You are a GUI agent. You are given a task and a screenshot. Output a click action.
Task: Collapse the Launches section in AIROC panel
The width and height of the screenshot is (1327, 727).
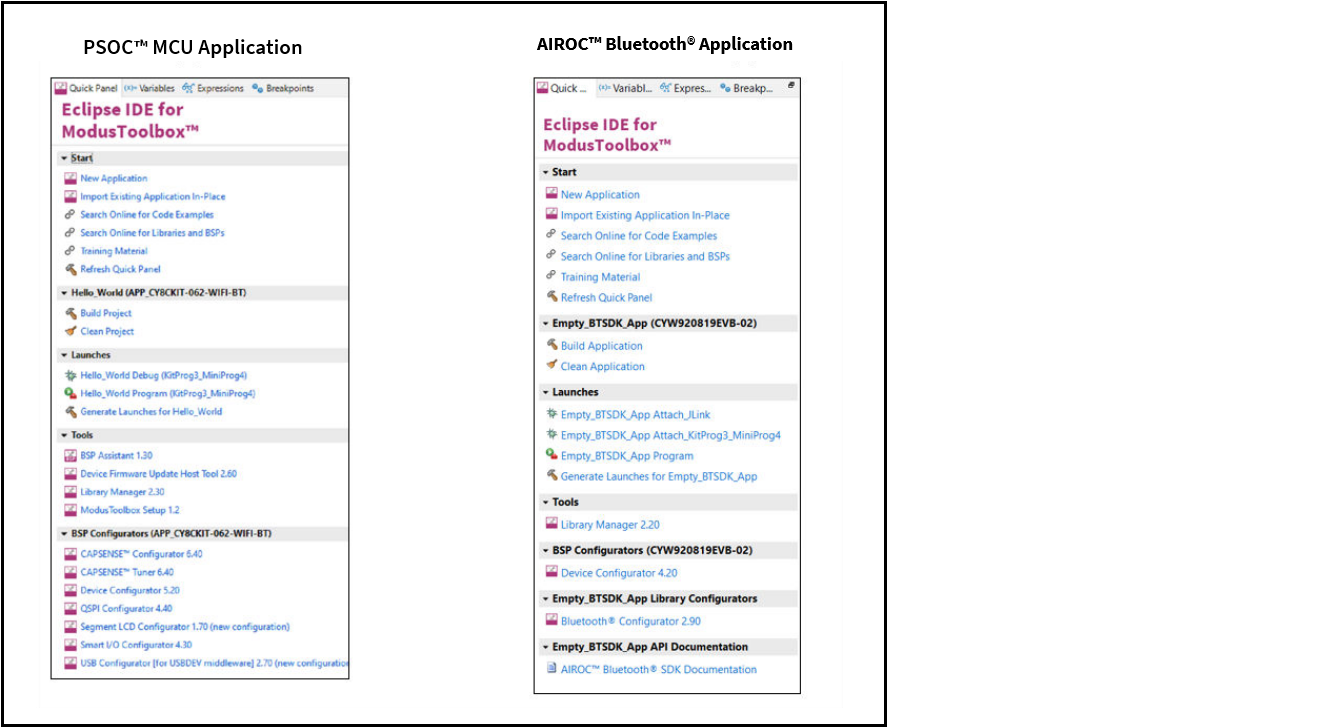point(545,393)
